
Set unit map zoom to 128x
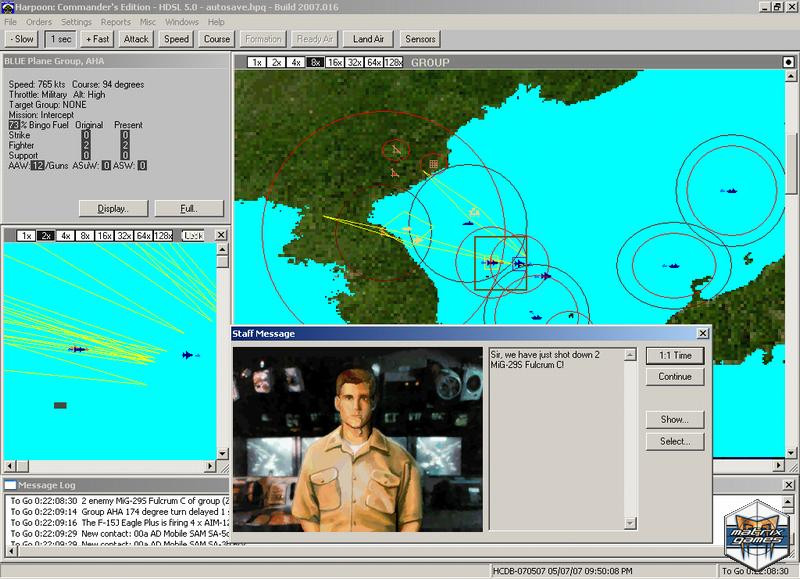163,236
